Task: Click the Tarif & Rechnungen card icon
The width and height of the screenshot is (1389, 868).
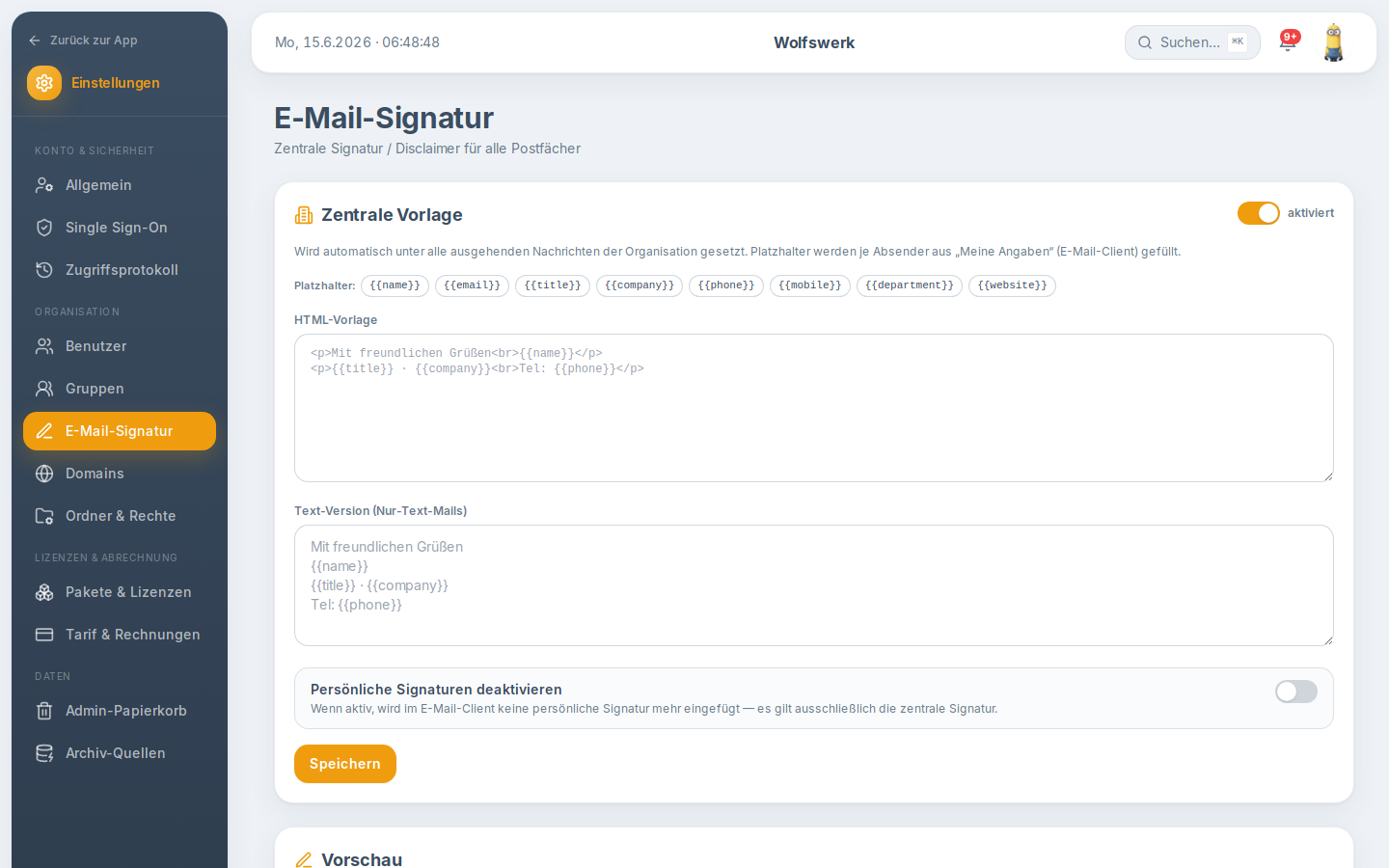Action: [x=44, y=635]
